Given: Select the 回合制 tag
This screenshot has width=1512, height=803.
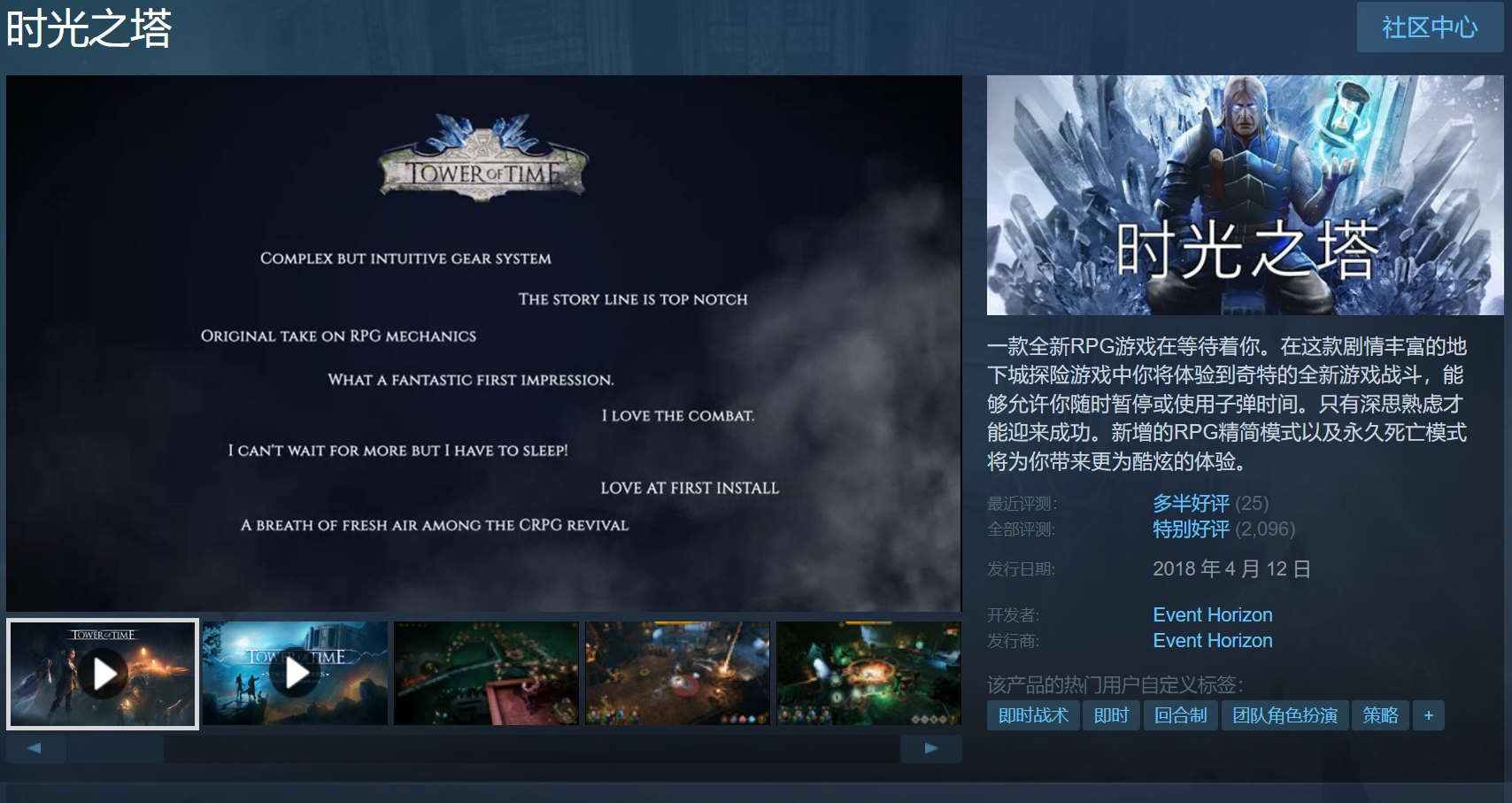Looking at the screenshot, I should (1180, 715).
